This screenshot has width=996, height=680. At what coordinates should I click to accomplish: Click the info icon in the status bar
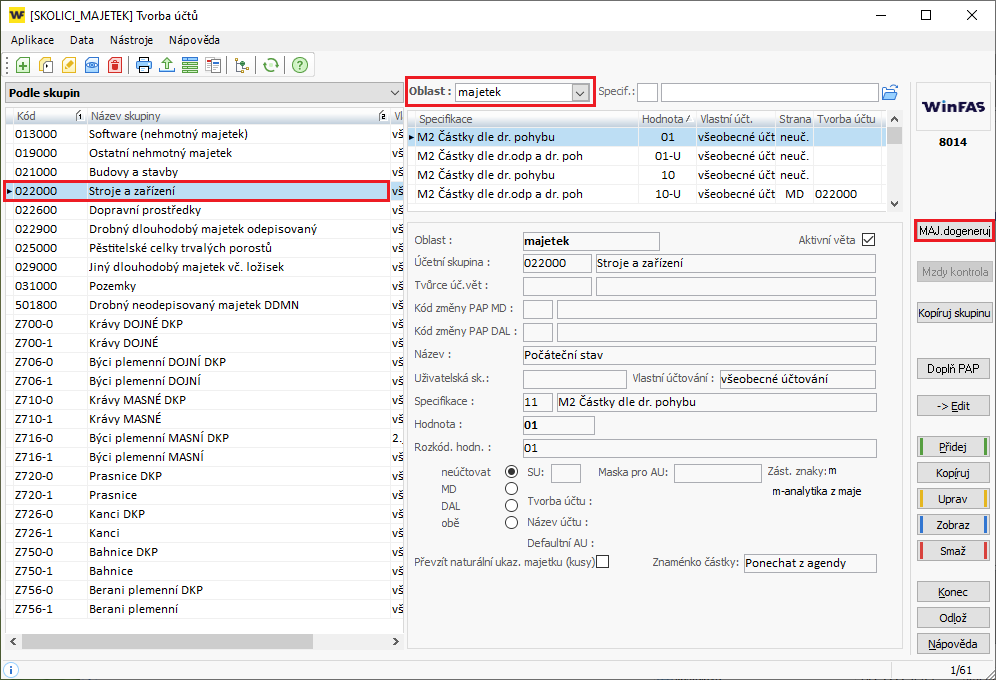(11, 670)
